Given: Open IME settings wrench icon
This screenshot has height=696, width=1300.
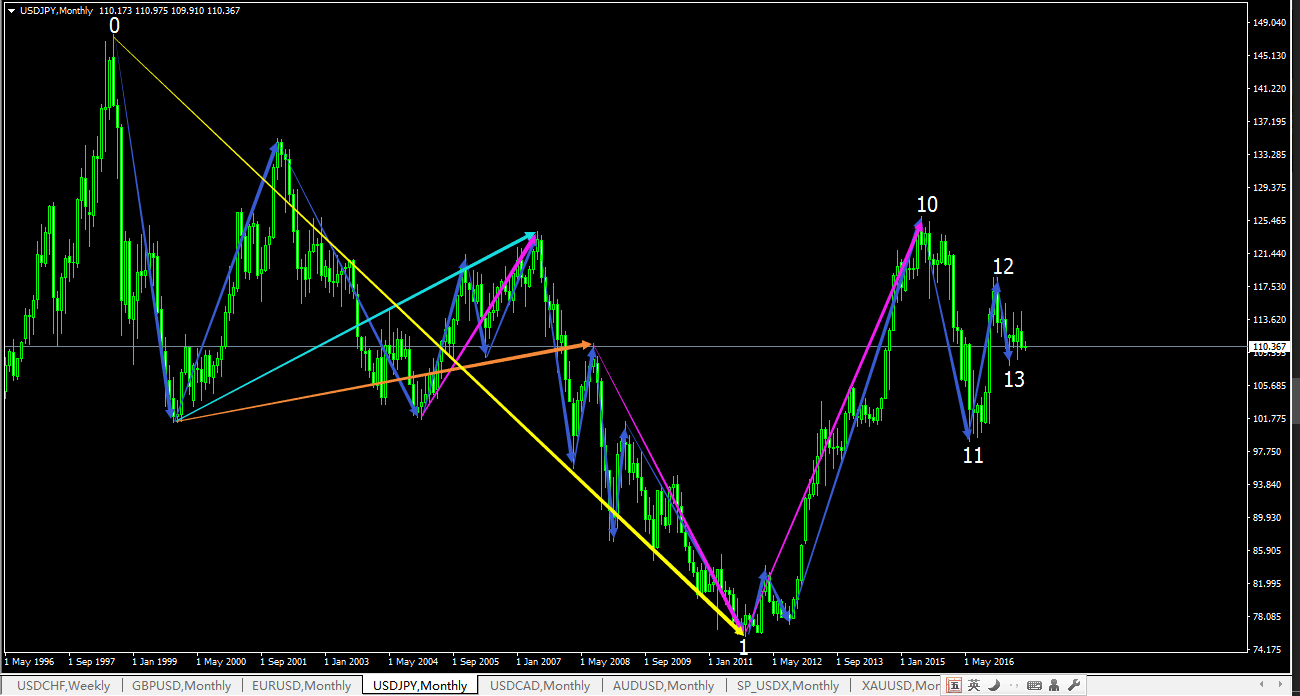Looking at the screenshot, I should click(1075, 685).
